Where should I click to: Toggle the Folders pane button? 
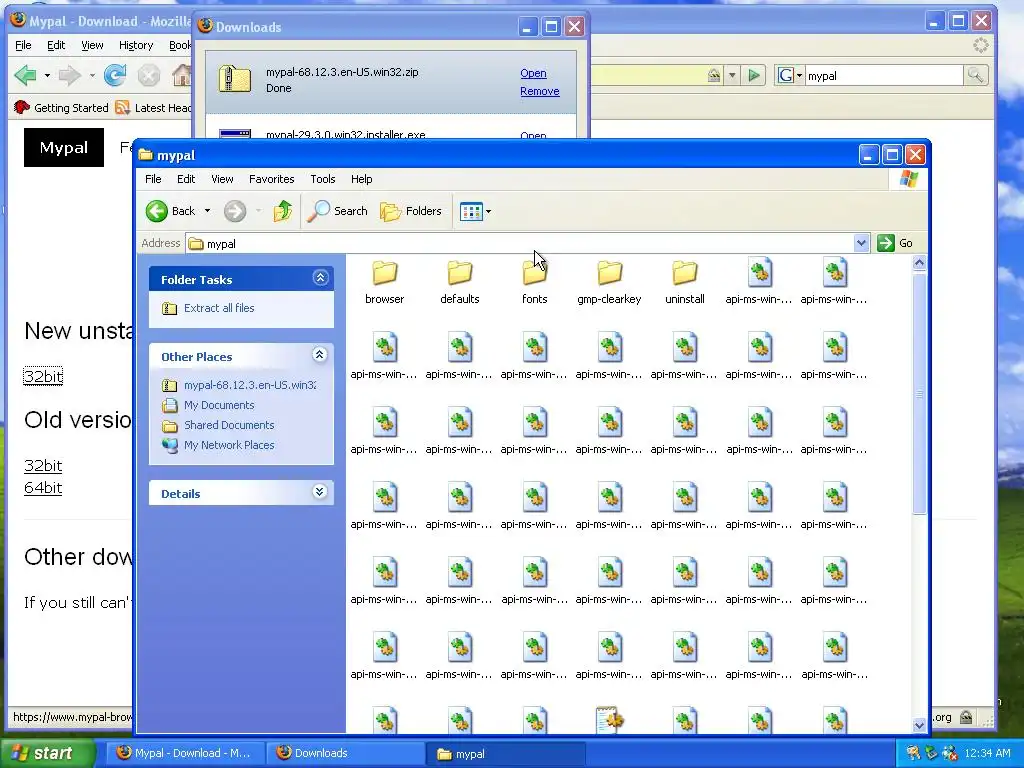411,211
